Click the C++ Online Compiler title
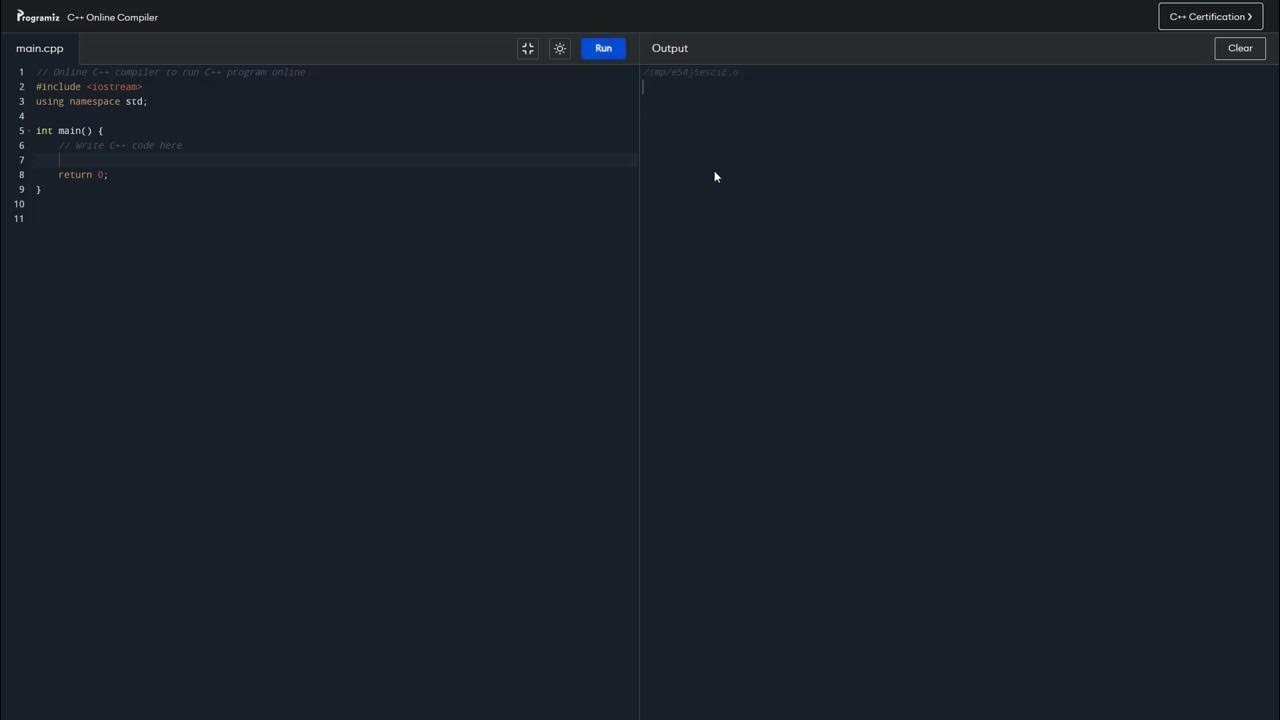This screenshot has width=1280, height=720. pos(112,17)
